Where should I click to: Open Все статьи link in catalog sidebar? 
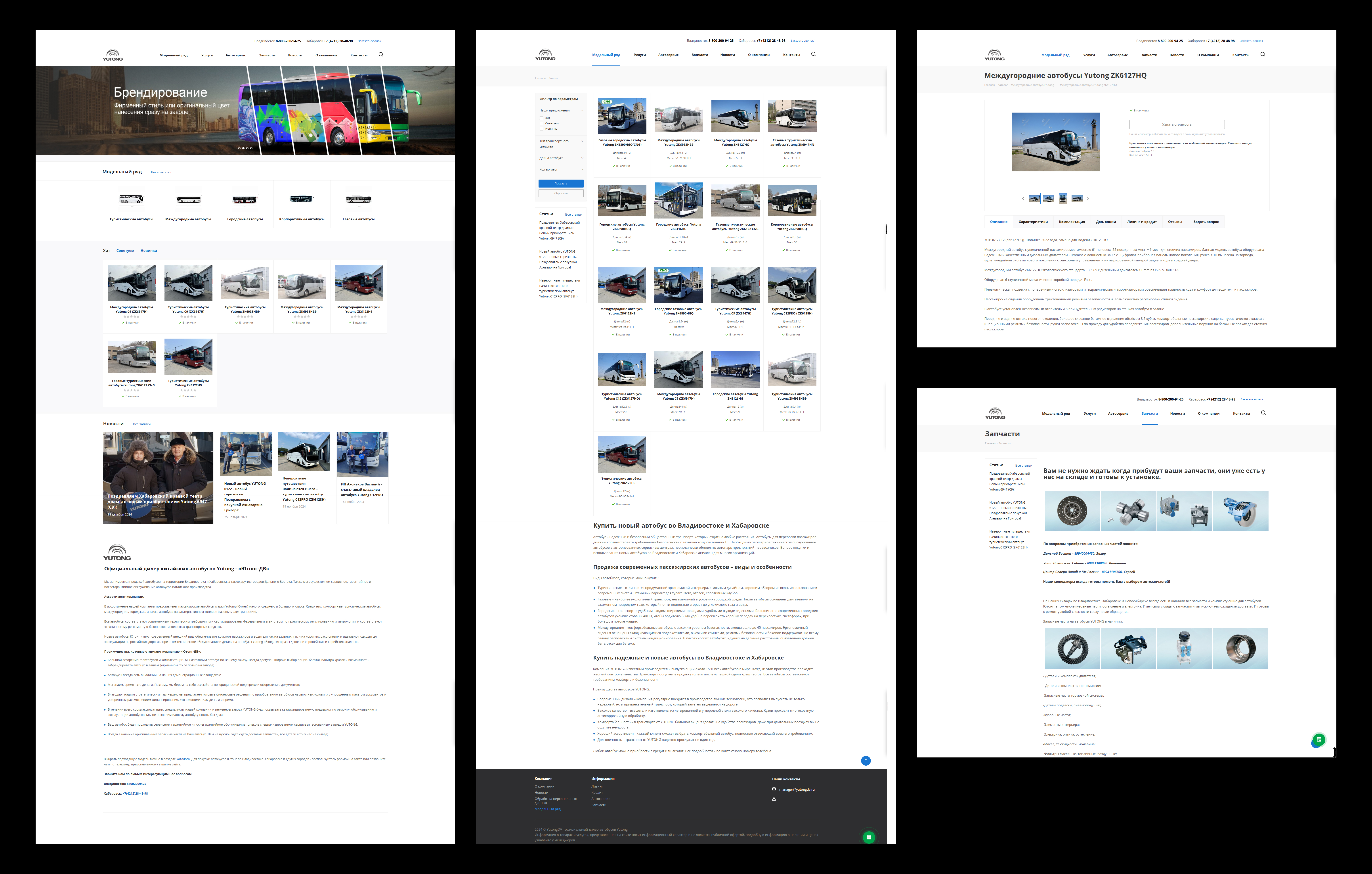[x=574, y=214]
